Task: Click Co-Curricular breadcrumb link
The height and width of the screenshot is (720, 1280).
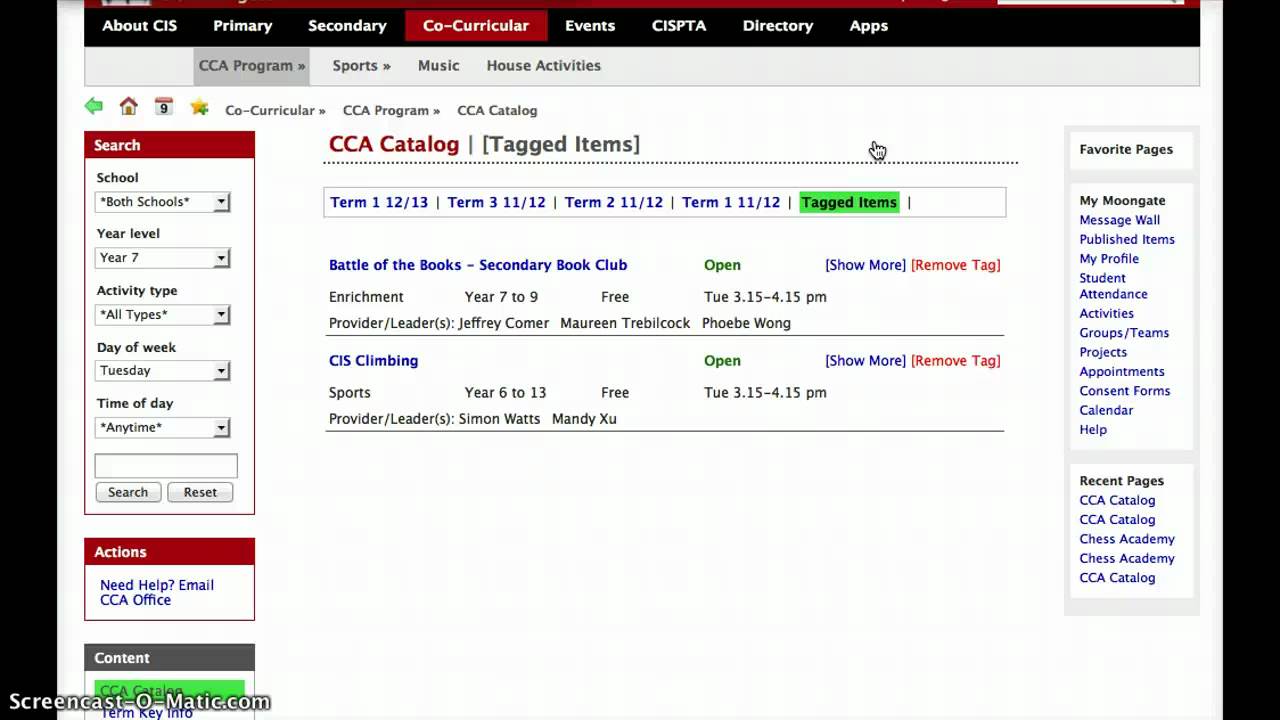Action: coord(275,111)
